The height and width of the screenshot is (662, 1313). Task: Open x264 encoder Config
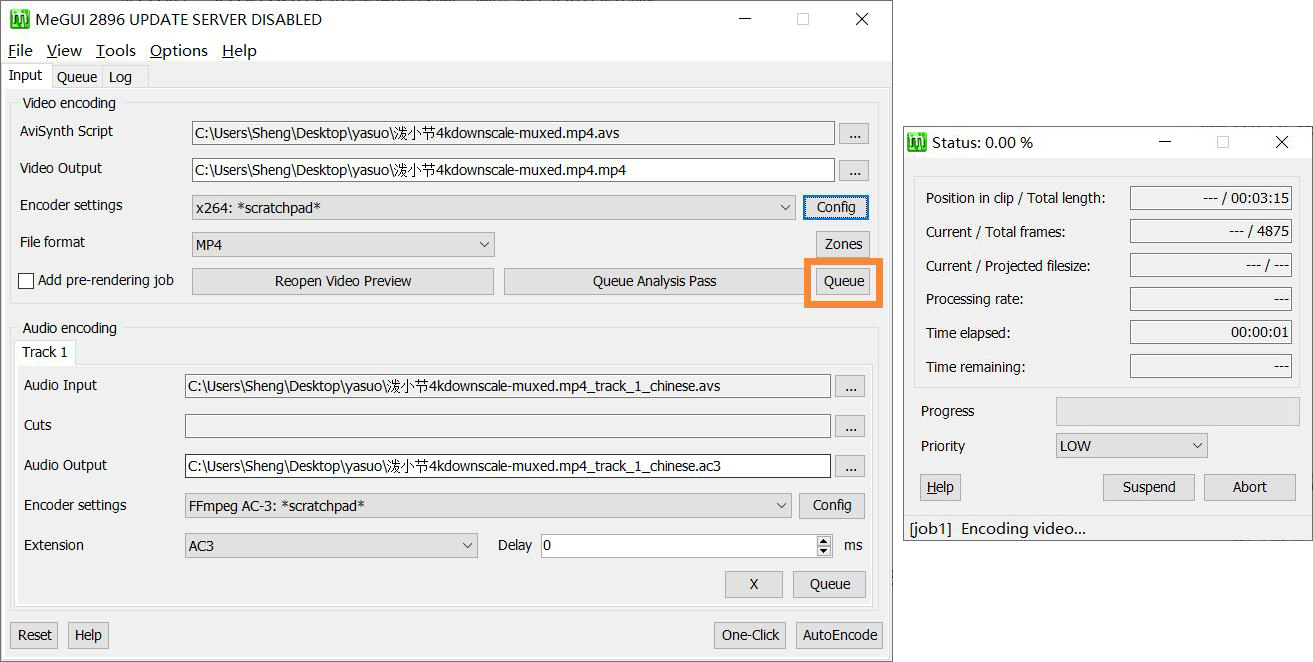click(x=836, y=207)
